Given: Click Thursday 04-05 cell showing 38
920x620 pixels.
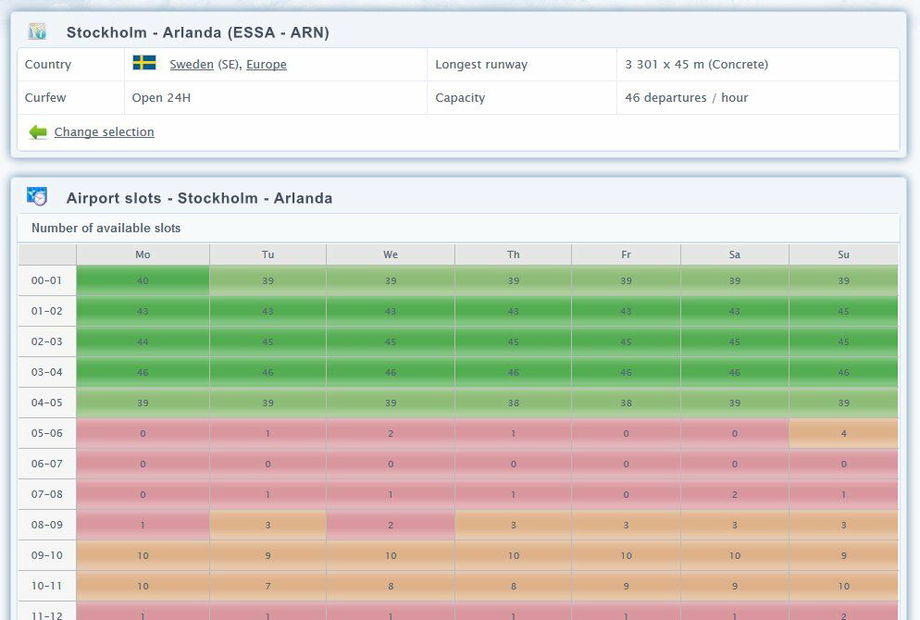Looking at the screenshot, I should [x=513, y=403].
